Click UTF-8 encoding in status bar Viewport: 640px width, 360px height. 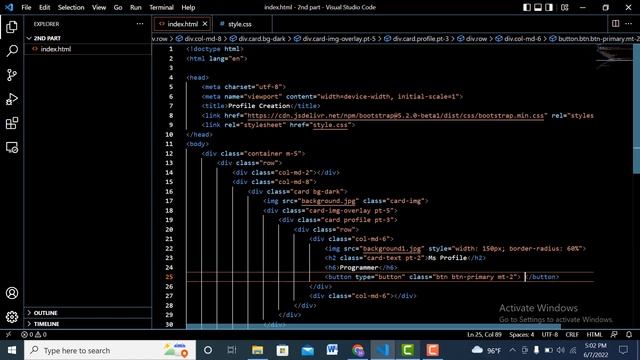(549, 335)
